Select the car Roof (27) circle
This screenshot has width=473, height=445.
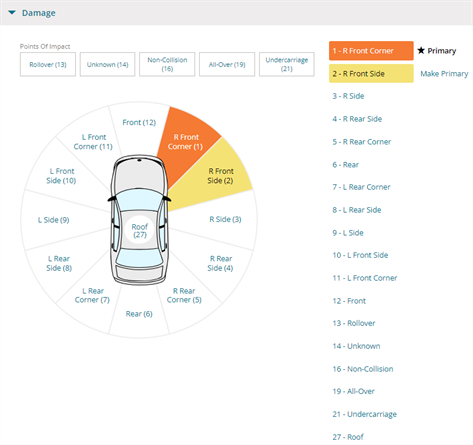click(140, 231)
